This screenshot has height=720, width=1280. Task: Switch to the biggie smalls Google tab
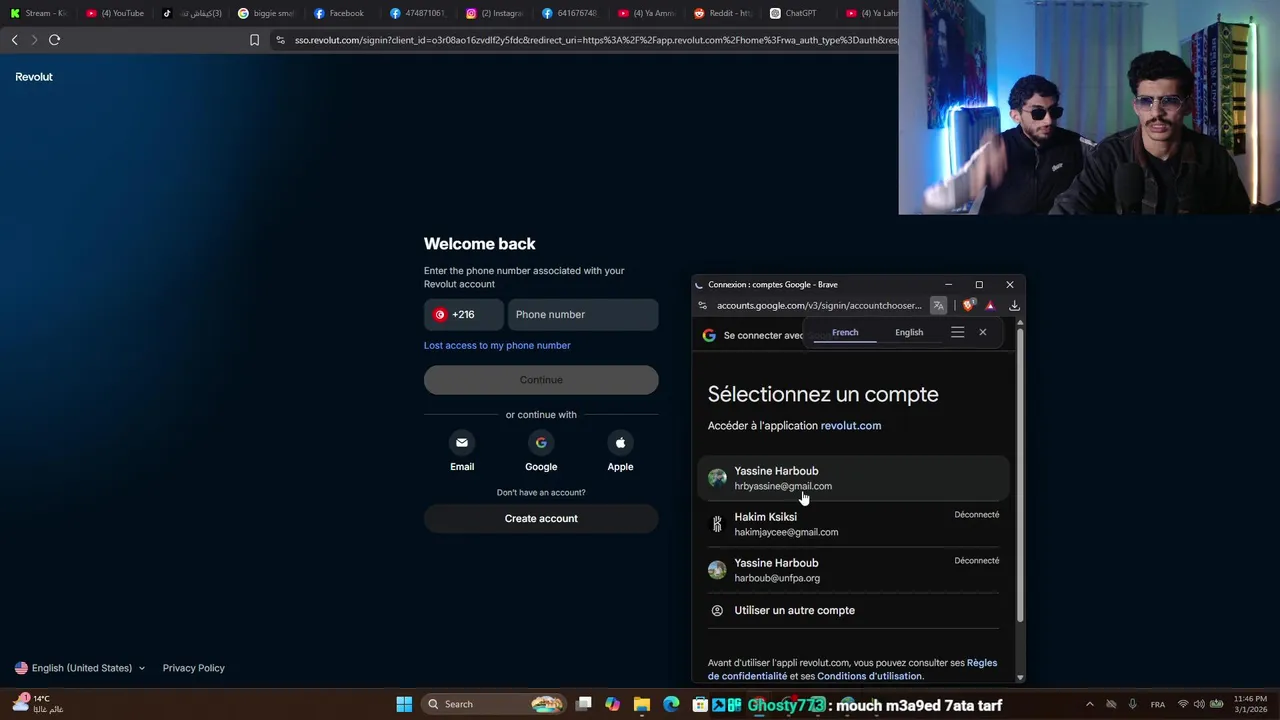tap(265, 13)
